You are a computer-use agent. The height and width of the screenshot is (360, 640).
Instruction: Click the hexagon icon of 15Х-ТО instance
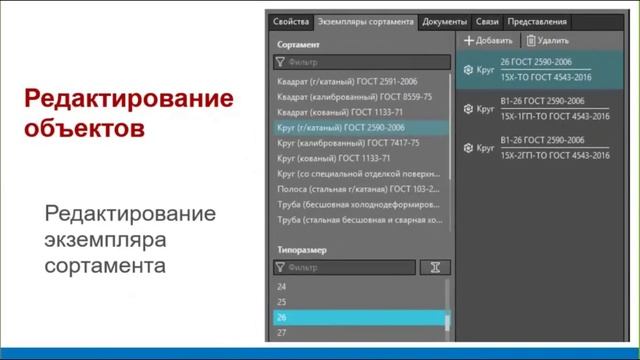pos(468,70)
